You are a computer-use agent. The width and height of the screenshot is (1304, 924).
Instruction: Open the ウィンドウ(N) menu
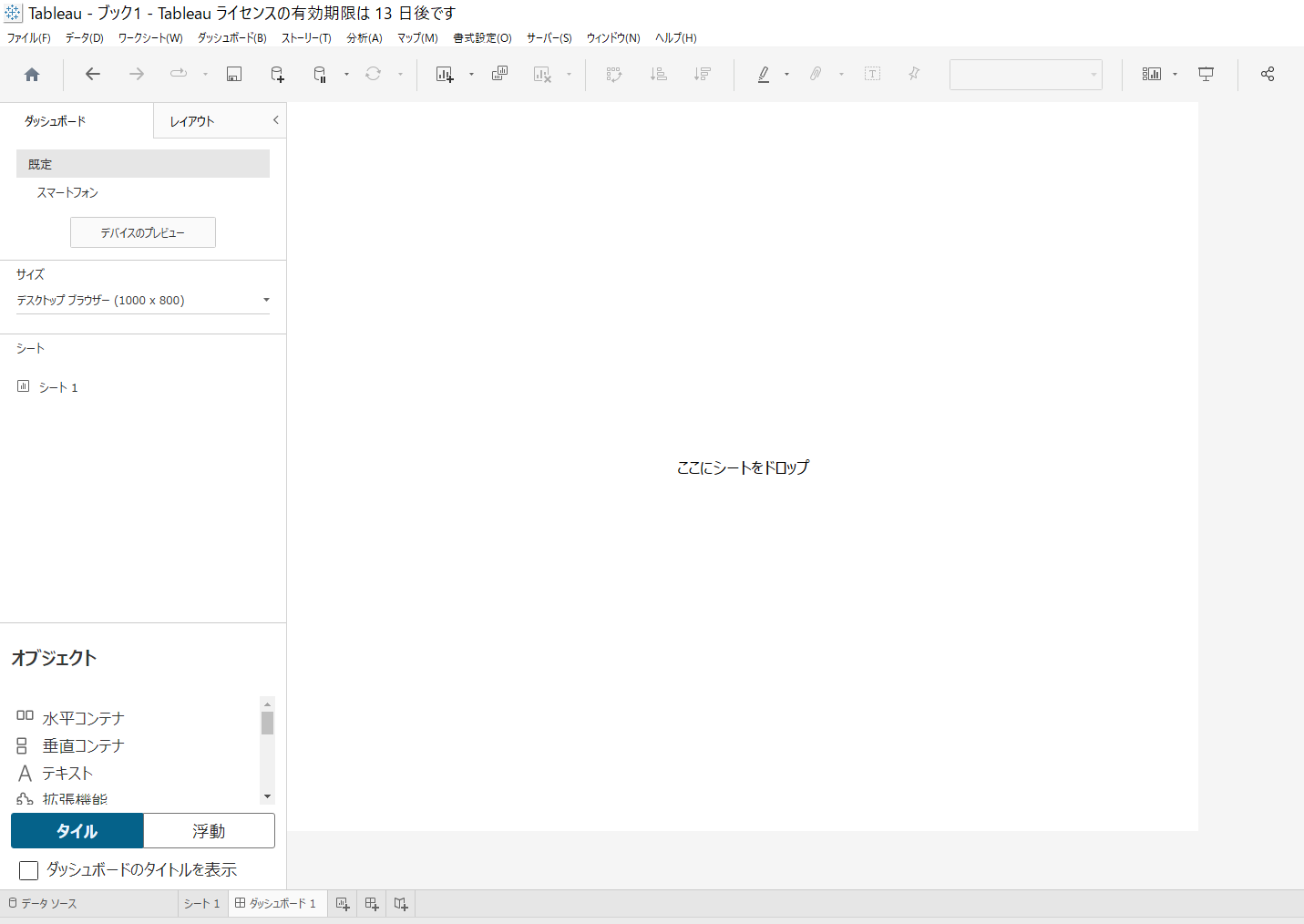point(613,38)
